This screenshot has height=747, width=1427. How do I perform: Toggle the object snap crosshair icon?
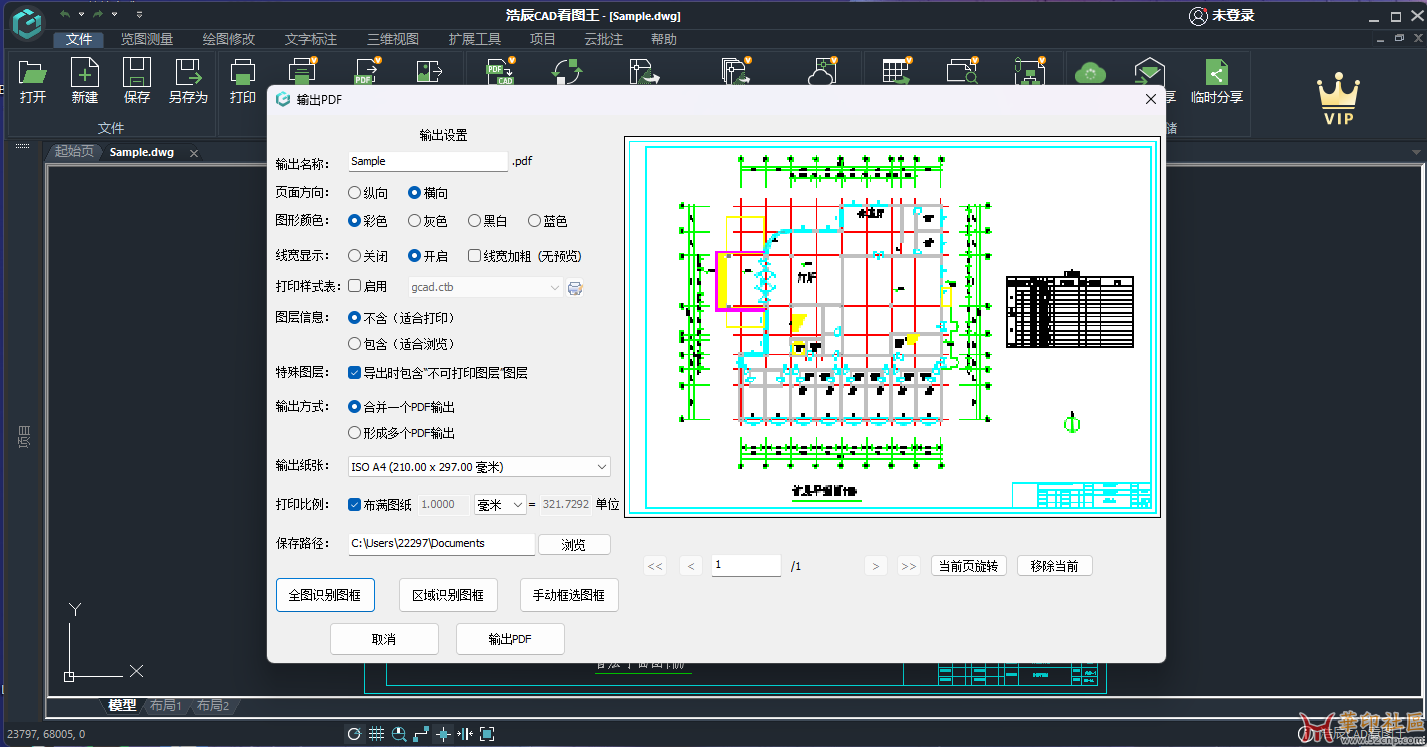click(443, 734)
